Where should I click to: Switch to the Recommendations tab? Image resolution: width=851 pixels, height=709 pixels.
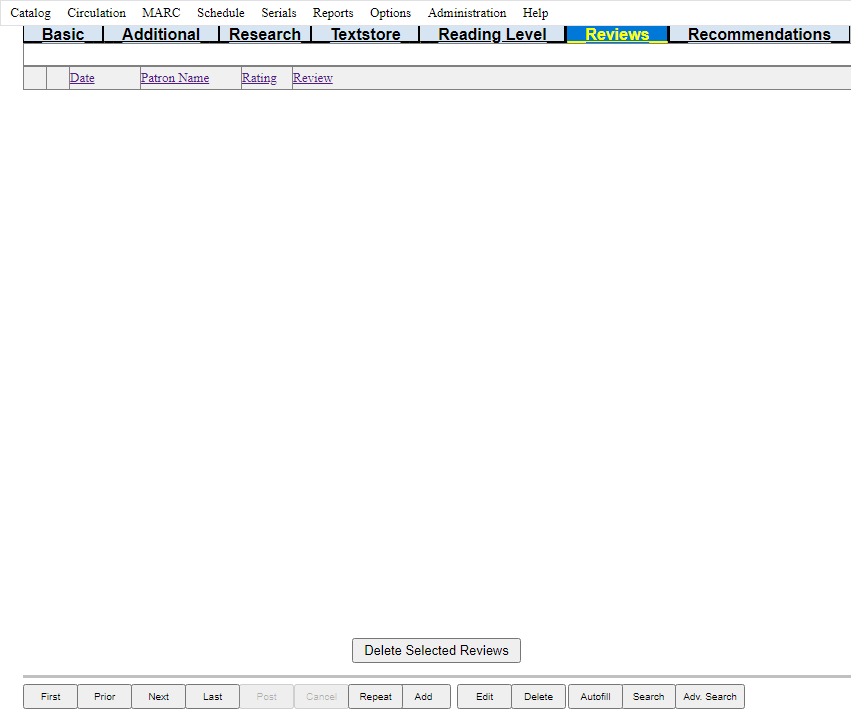point(759,35)
